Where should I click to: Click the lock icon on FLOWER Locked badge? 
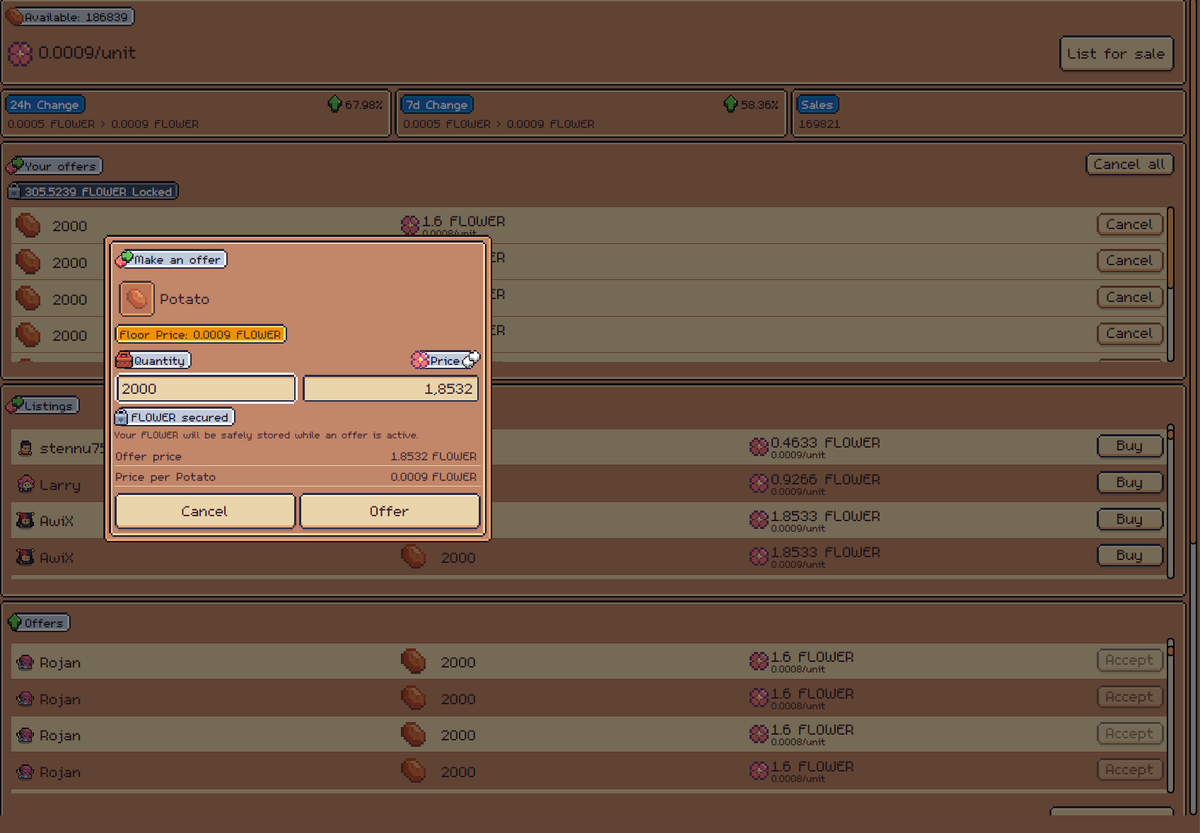(15, 191)
